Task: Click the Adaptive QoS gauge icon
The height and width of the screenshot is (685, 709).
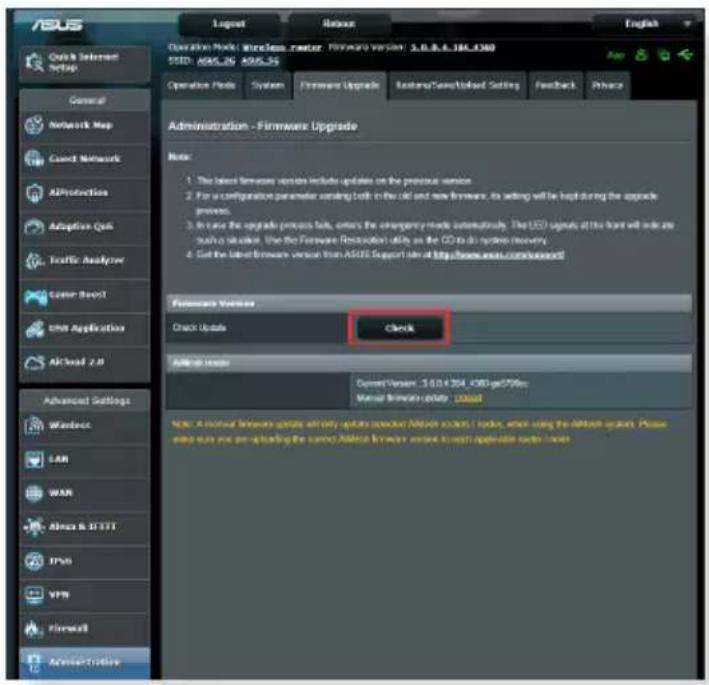Action: 34,227
